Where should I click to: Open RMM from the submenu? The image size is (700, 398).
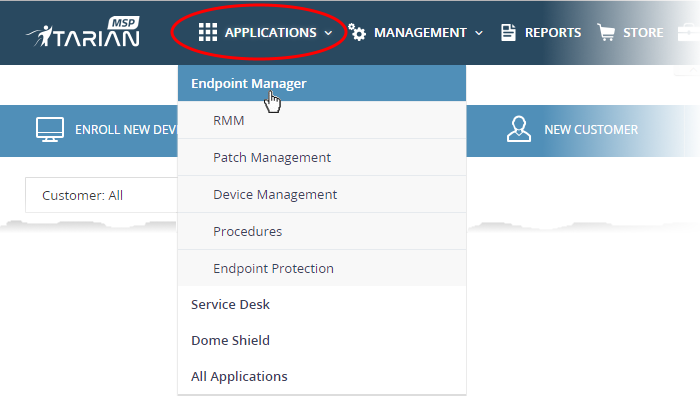322,120
